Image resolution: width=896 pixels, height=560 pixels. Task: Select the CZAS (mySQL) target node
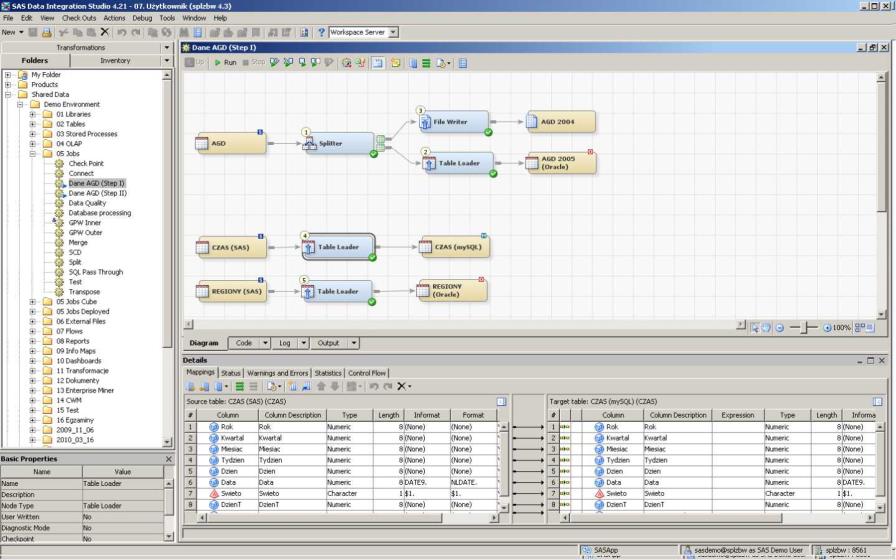coord(454,247)
